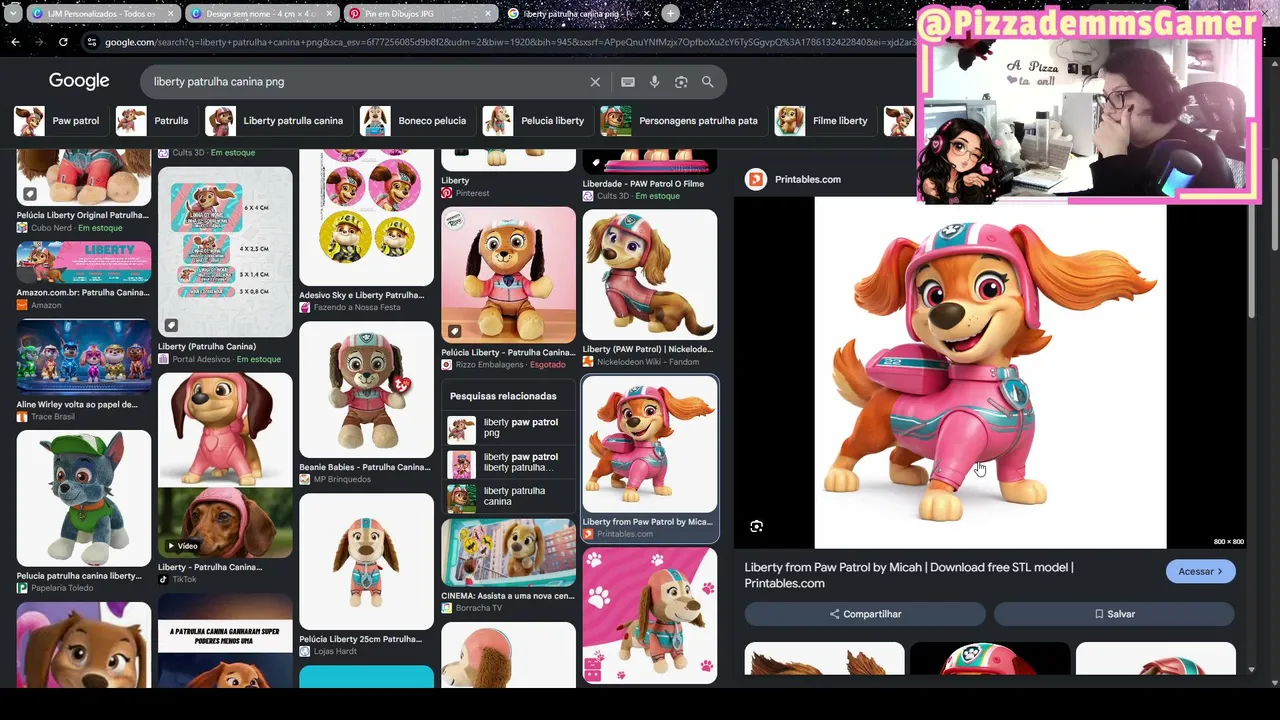Select related search 'liberty paw patrol png'
Viewport: 1280px width, 720px height.
pos(508,429)
